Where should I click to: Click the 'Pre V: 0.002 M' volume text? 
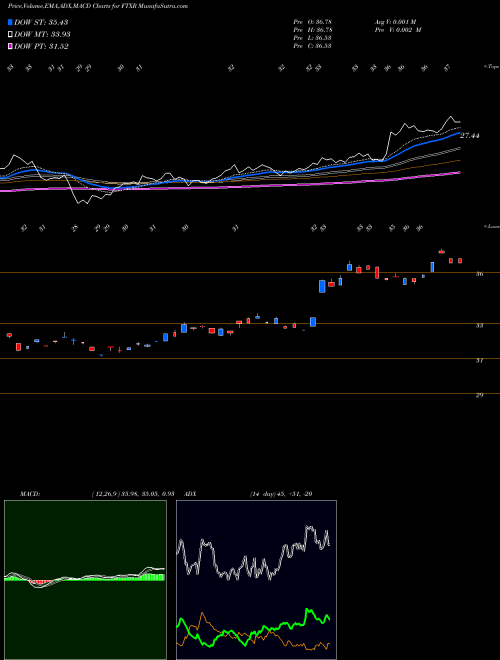(398, 30)
